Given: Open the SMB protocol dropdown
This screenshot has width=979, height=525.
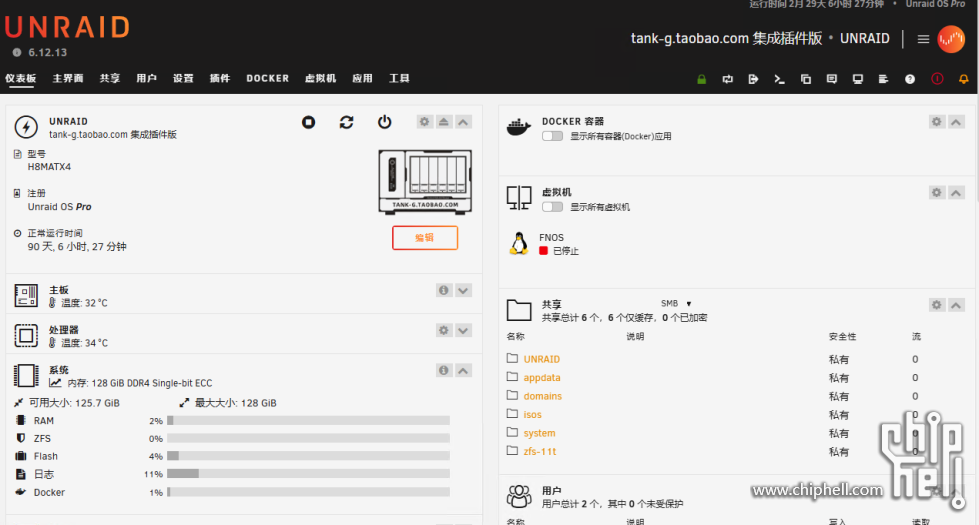Looking at the screenshot, I should [x=676, y=303].
